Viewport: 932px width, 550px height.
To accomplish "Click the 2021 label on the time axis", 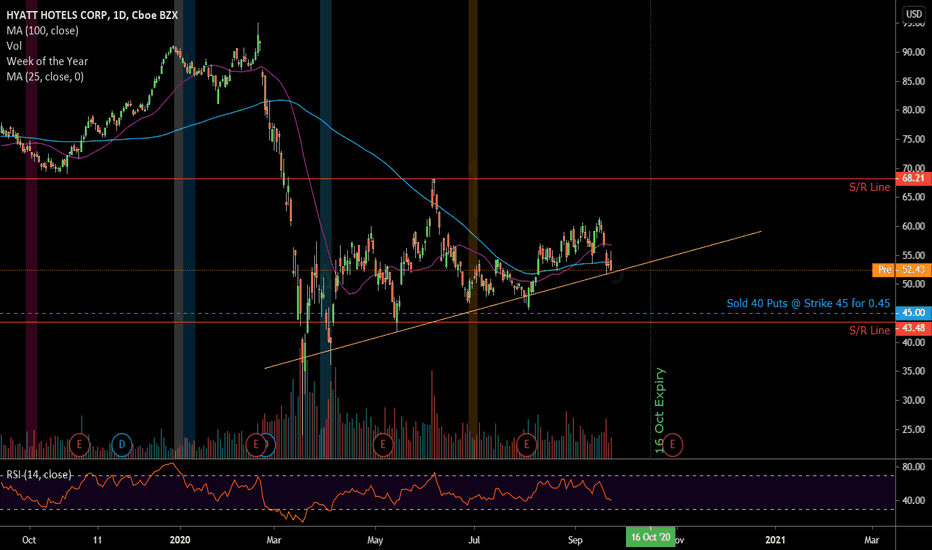I will (775, 540).
